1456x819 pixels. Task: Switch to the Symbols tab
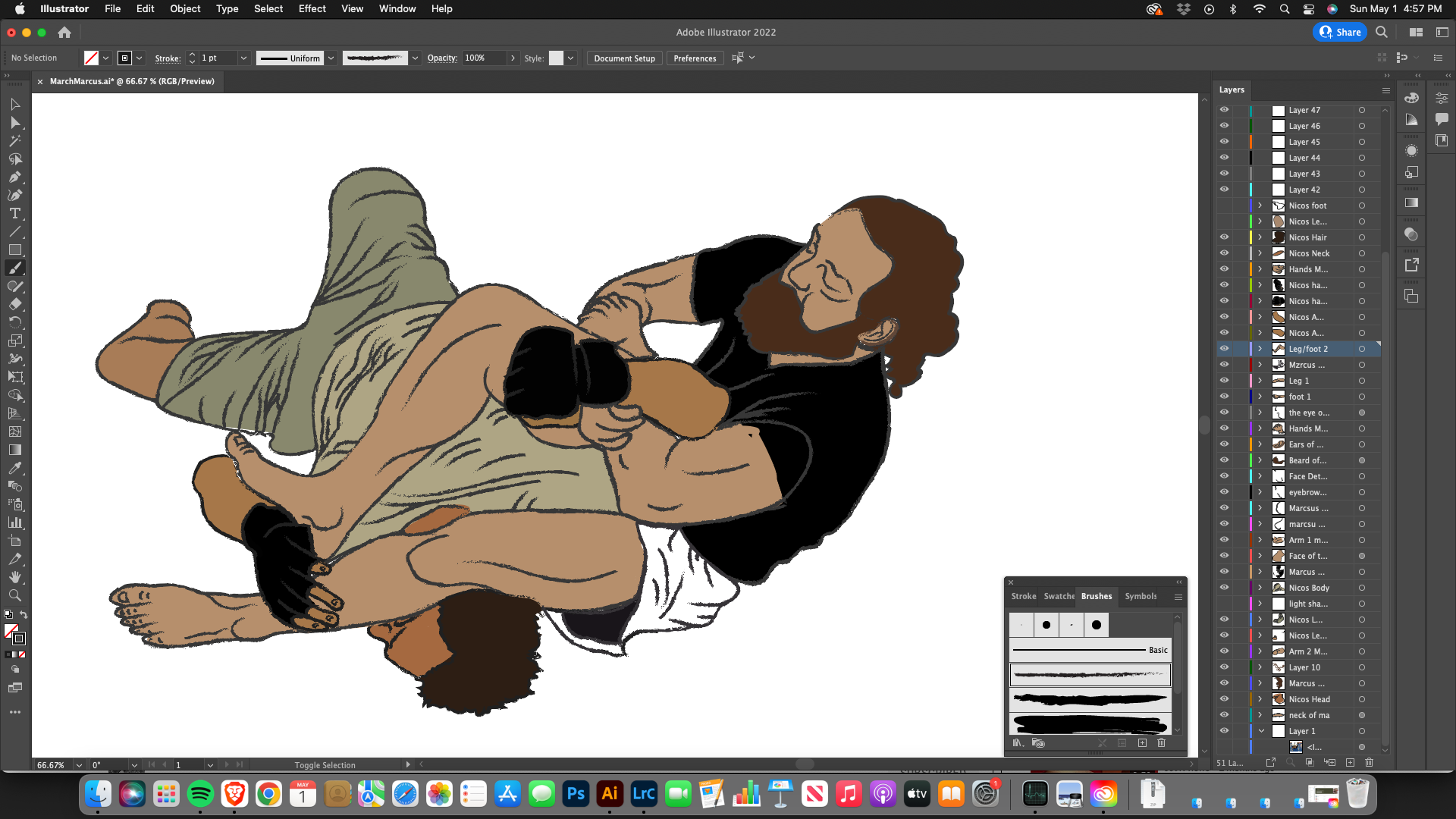1141,596
